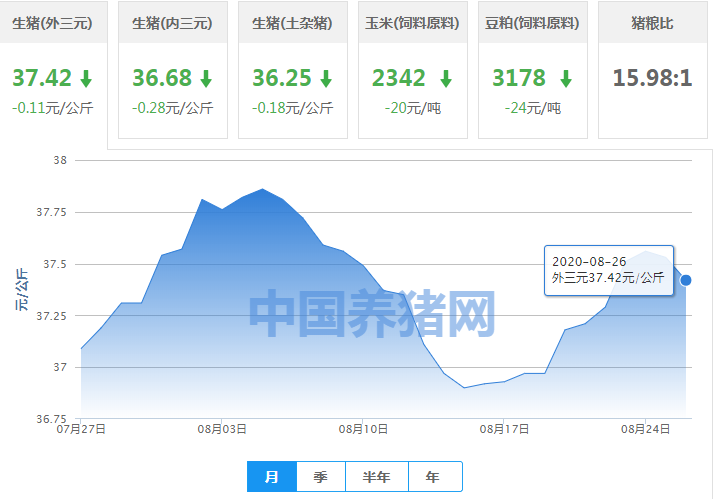Image resolution: width=713 pixels, height=499 pixels.
Task: Select the 月 time range button
Action: [x=271, y=477]
